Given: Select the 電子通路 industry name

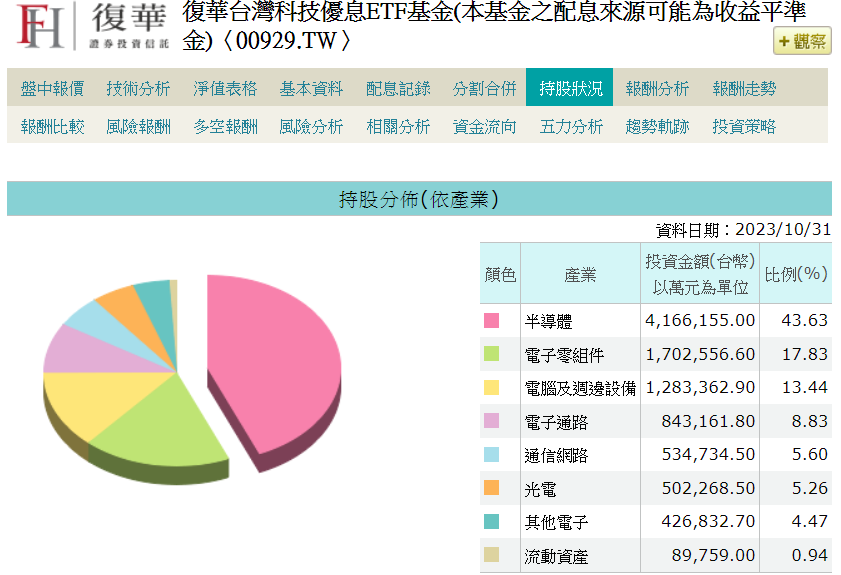Looking at the screenshot, I should tap(556, 422).
